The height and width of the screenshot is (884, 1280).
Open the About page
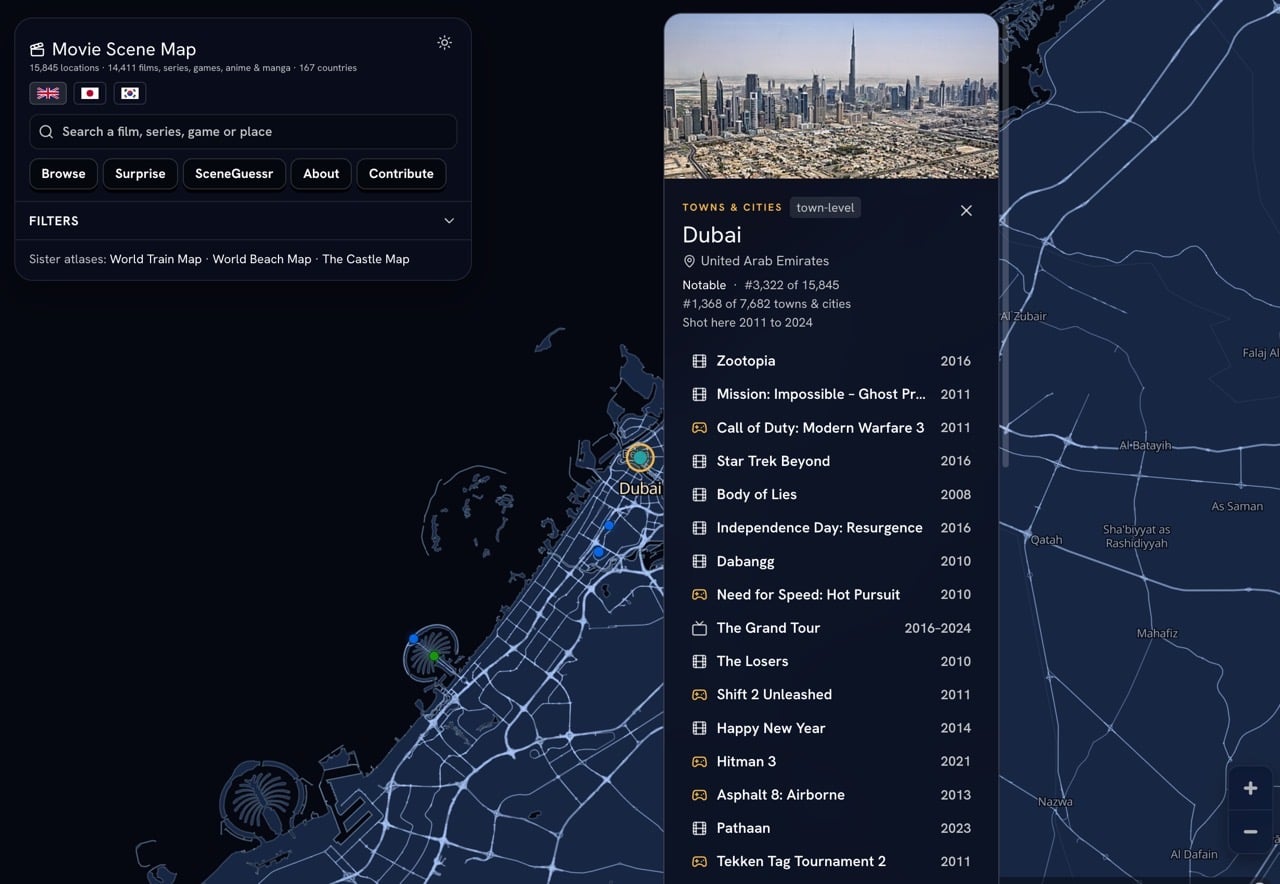(x=321, y=174)
